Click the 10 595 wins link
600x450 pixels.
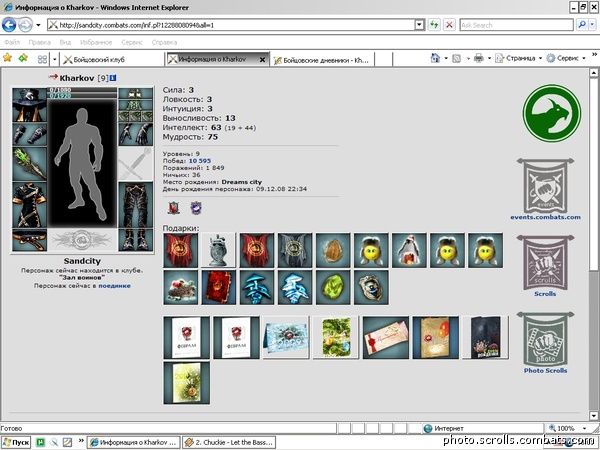point(200,161)
